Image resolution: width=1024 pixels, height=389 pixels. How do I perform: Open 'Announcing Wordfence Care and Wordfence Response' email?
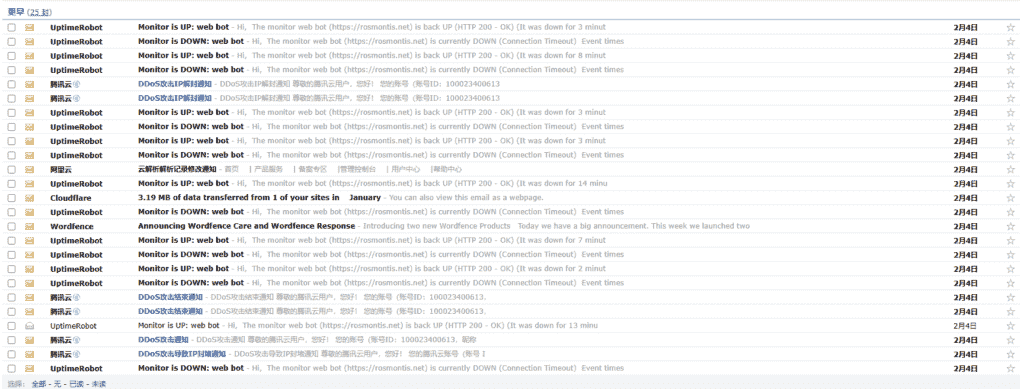[x=246, y=226]
